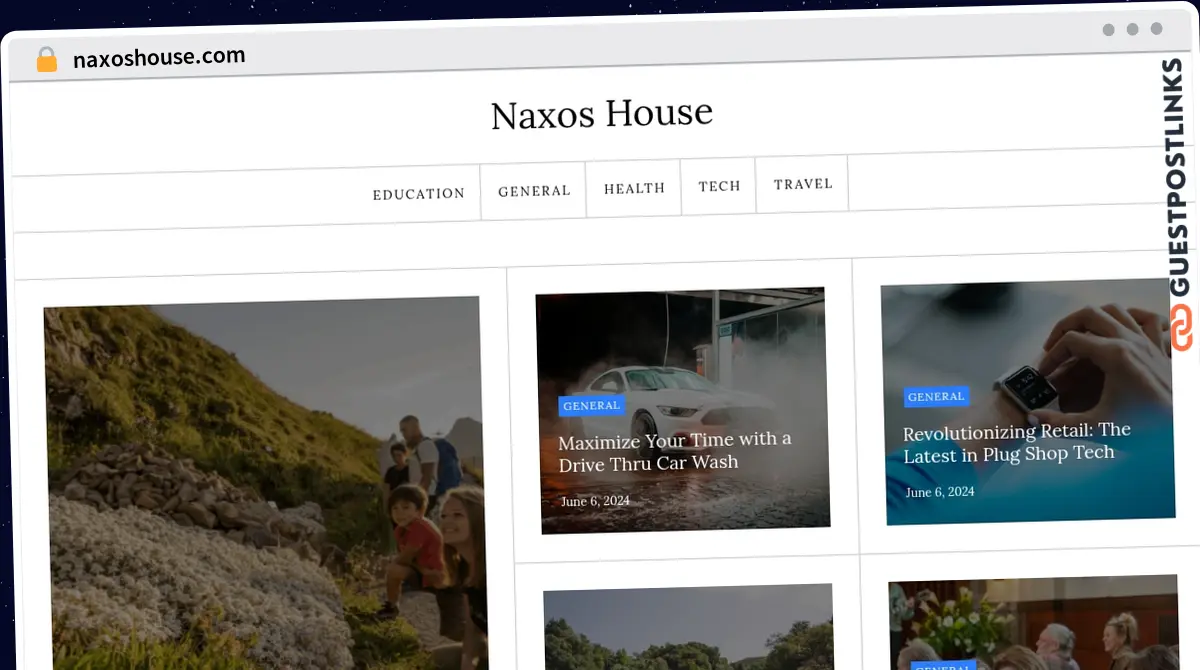Open Maximize Your Time with a Drive Thru Car Wash
The width and height of the screenshot is (1200, 670).
pos(675,451)
